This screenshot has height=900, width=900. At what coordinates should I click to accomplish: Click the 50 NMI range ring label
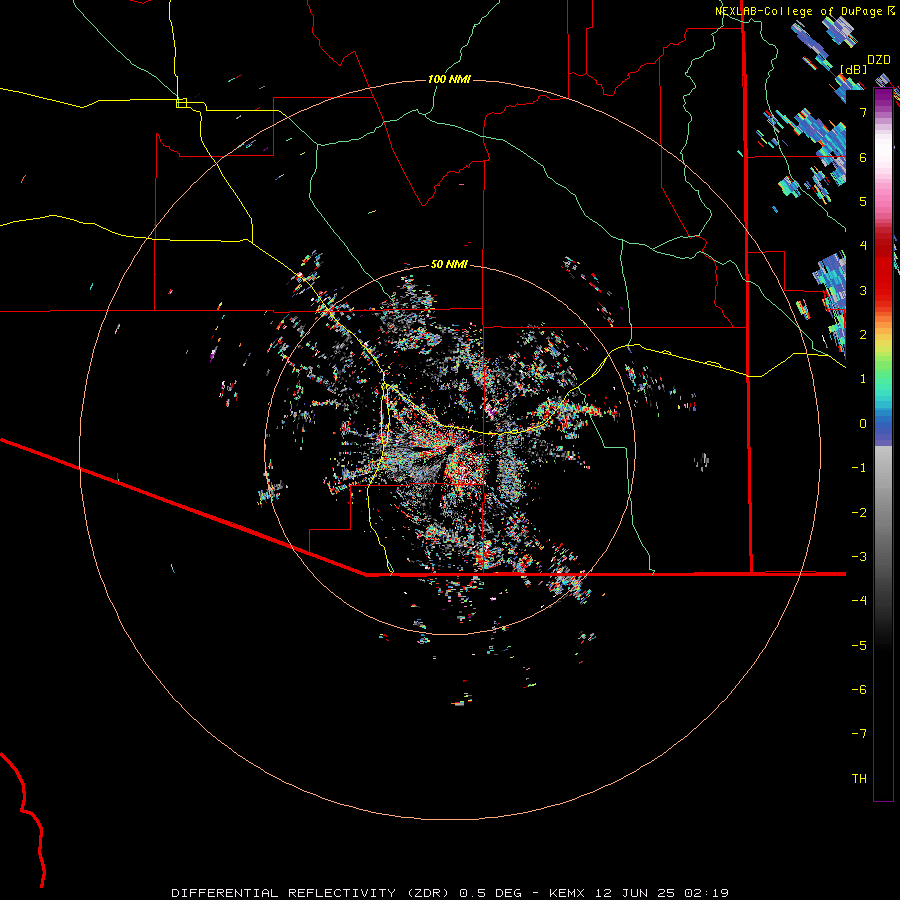click(449, 265)
